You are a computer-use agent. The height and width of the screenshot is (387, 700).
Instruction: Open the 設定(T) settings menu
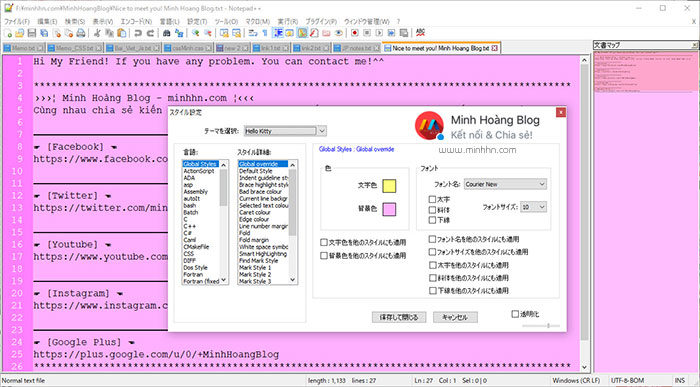[x=196, y=21]
